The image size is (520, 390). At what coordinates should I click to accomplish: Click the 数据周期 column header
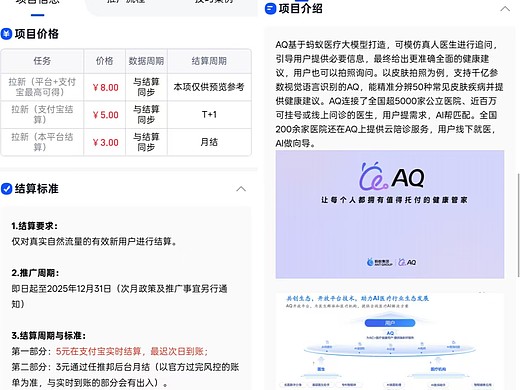pos(146,61)
